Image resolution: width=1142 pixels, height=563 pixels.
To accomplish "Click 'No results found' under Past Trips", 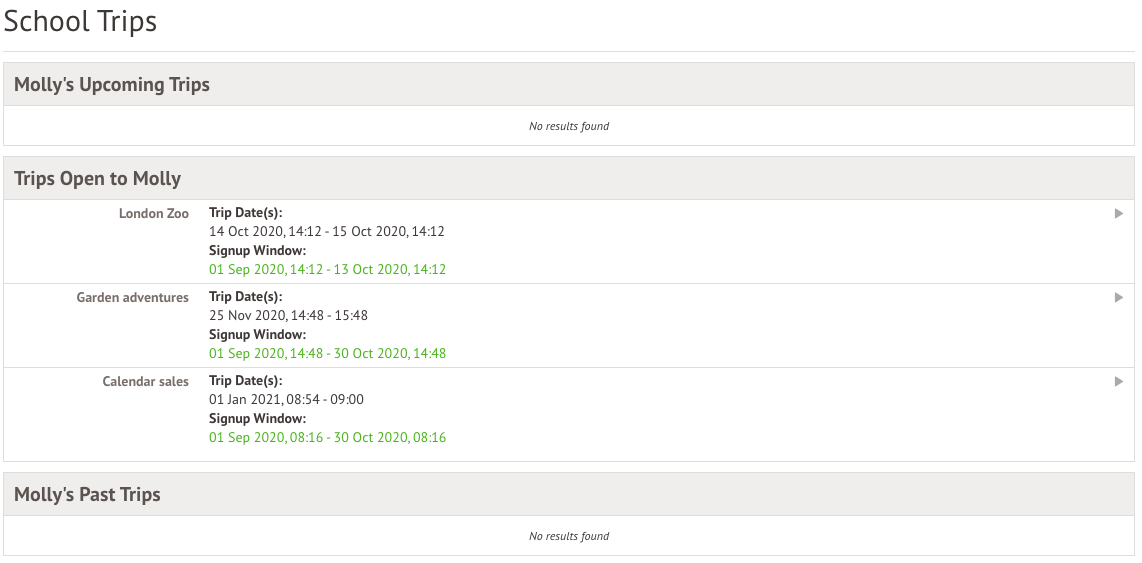I will 569,536.
